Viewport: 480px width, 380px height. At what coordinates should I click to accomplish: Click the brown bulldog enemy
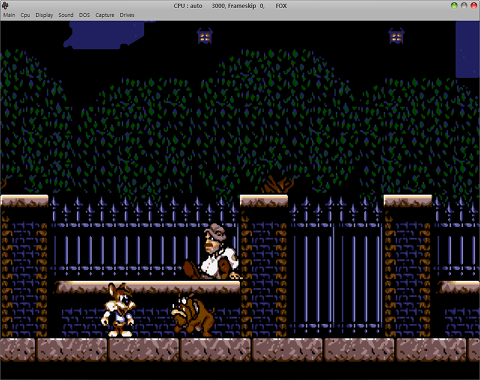coord(193,314)
